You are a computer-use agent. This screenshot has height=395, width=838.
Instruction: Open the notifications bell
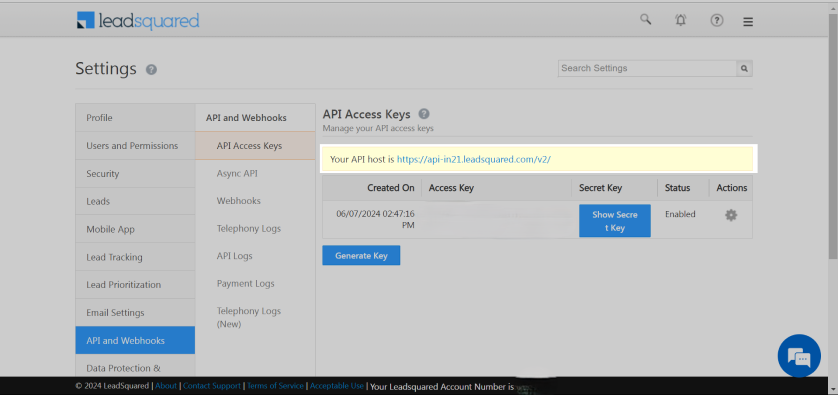tap(680, 20)
